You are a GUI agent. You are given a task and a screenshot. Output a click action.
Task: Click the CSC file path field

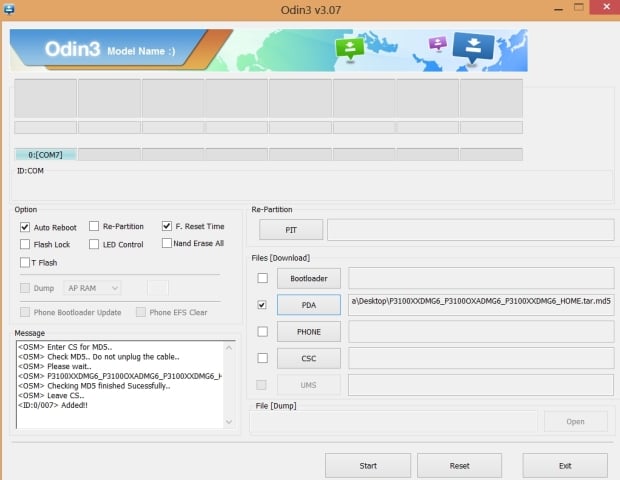click(481, 358)
